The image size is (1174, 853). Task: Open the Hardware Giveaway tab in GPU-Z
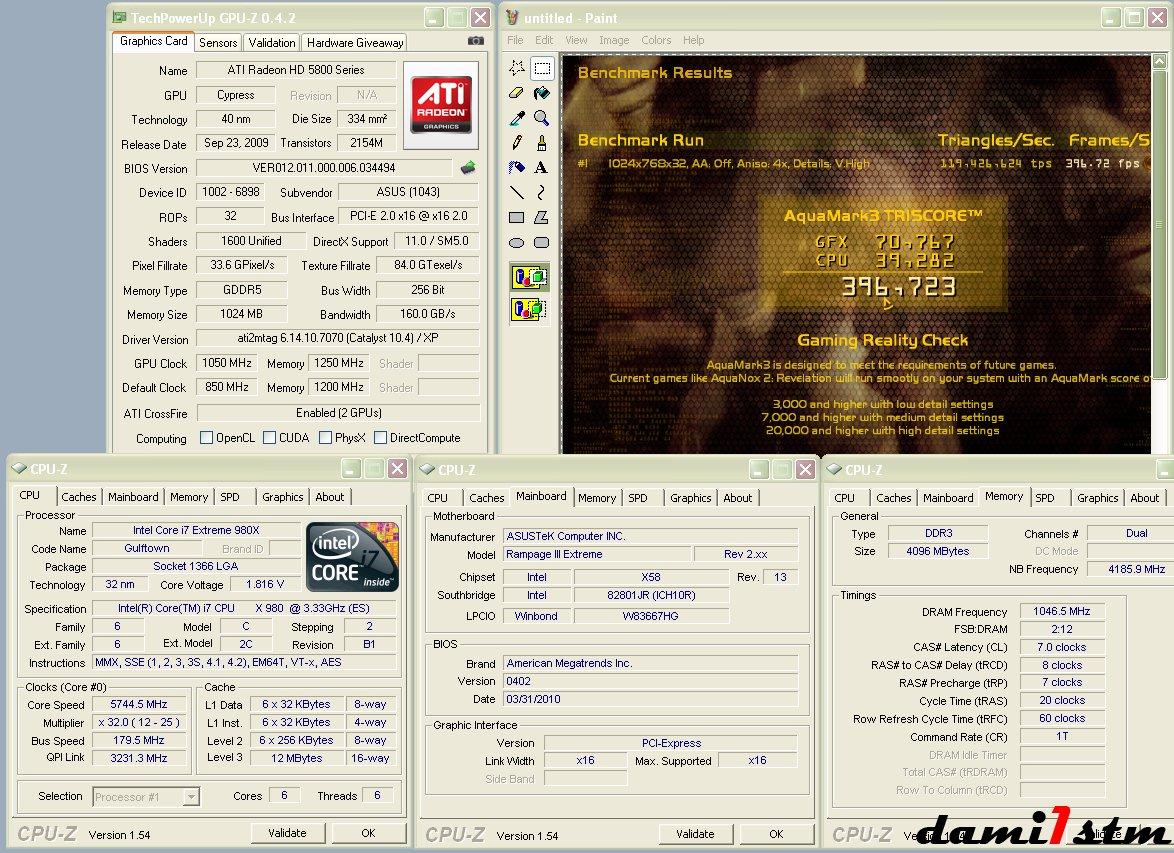[x=355, y=43]
